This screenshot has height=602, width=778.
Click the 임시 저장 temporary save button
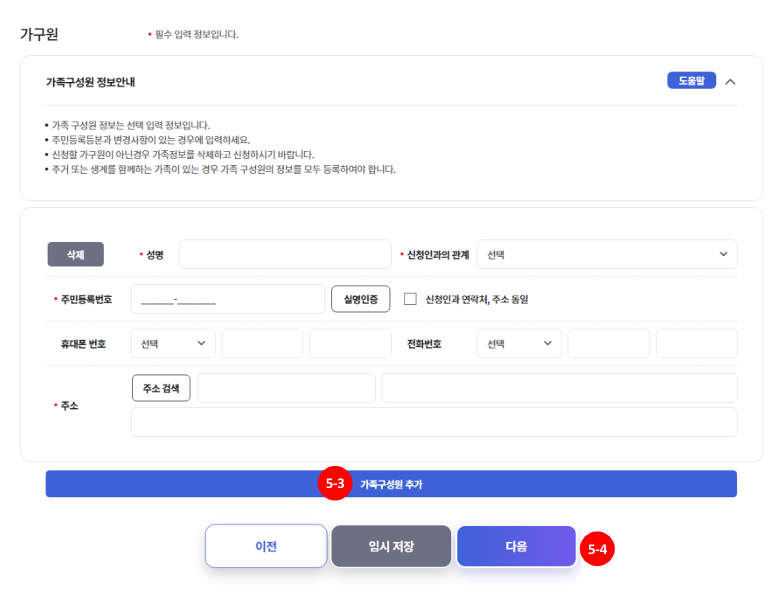391,546
